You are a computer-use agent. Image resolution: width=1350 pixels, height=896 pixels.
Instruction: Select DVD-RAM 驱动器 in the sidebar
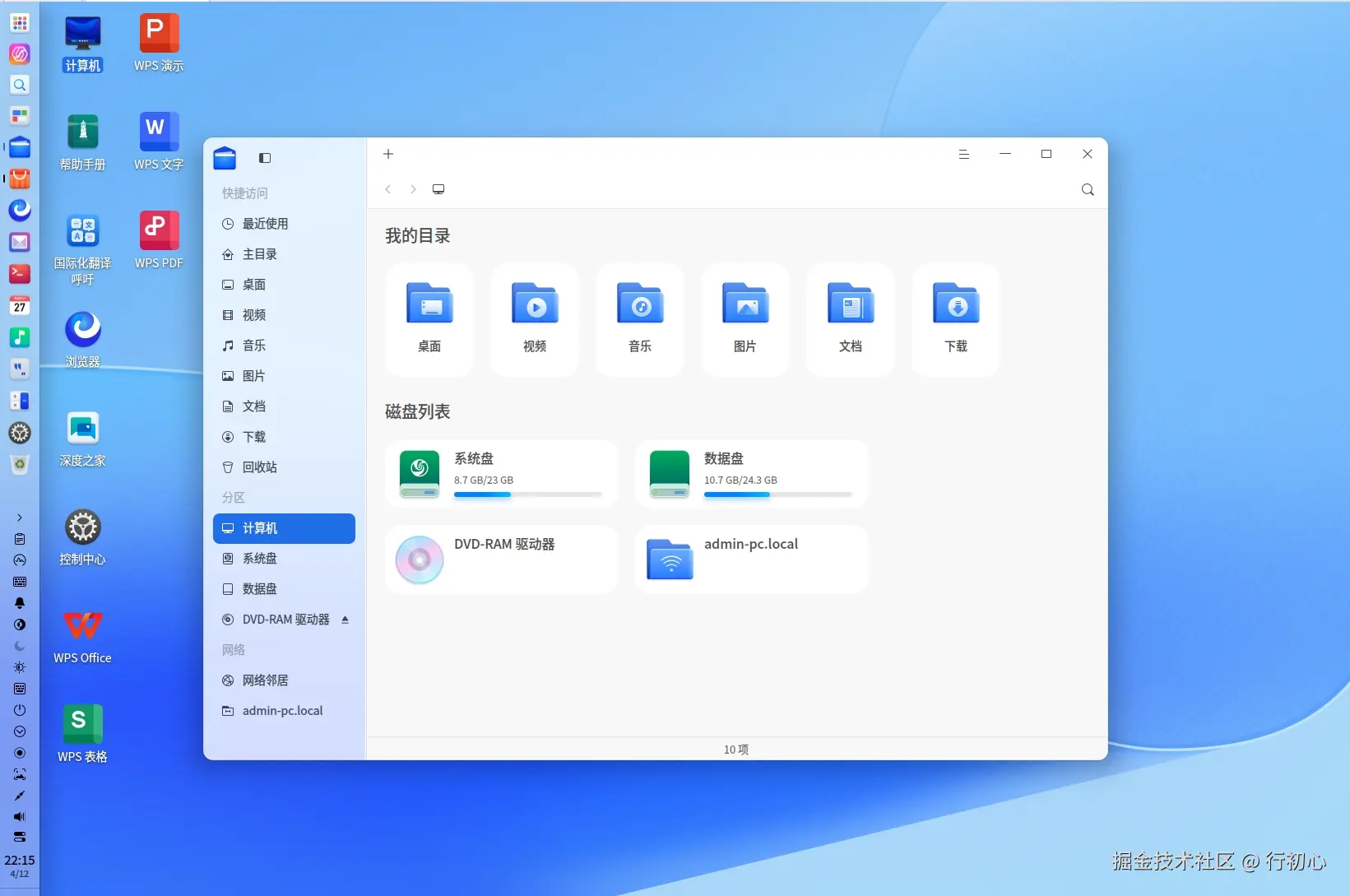click(x=284, y=620)
